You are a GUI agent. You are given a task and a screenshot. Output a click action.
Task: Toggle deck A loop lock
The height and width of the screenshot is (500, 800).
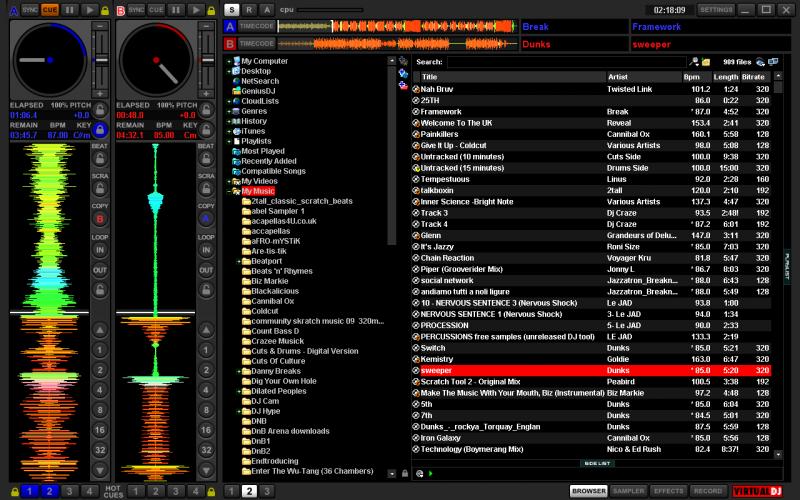(100, 290)
